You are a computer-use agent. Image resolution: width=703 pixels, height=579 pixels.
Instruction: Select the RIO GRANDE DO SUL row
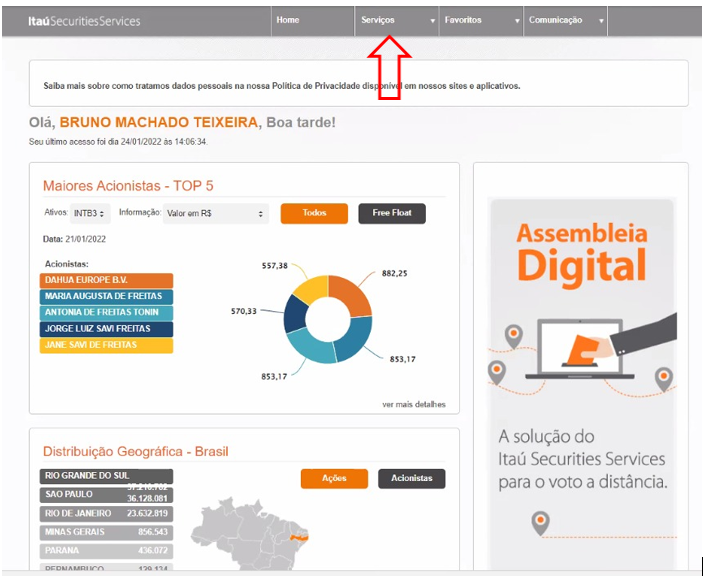[x=106, y=476]
